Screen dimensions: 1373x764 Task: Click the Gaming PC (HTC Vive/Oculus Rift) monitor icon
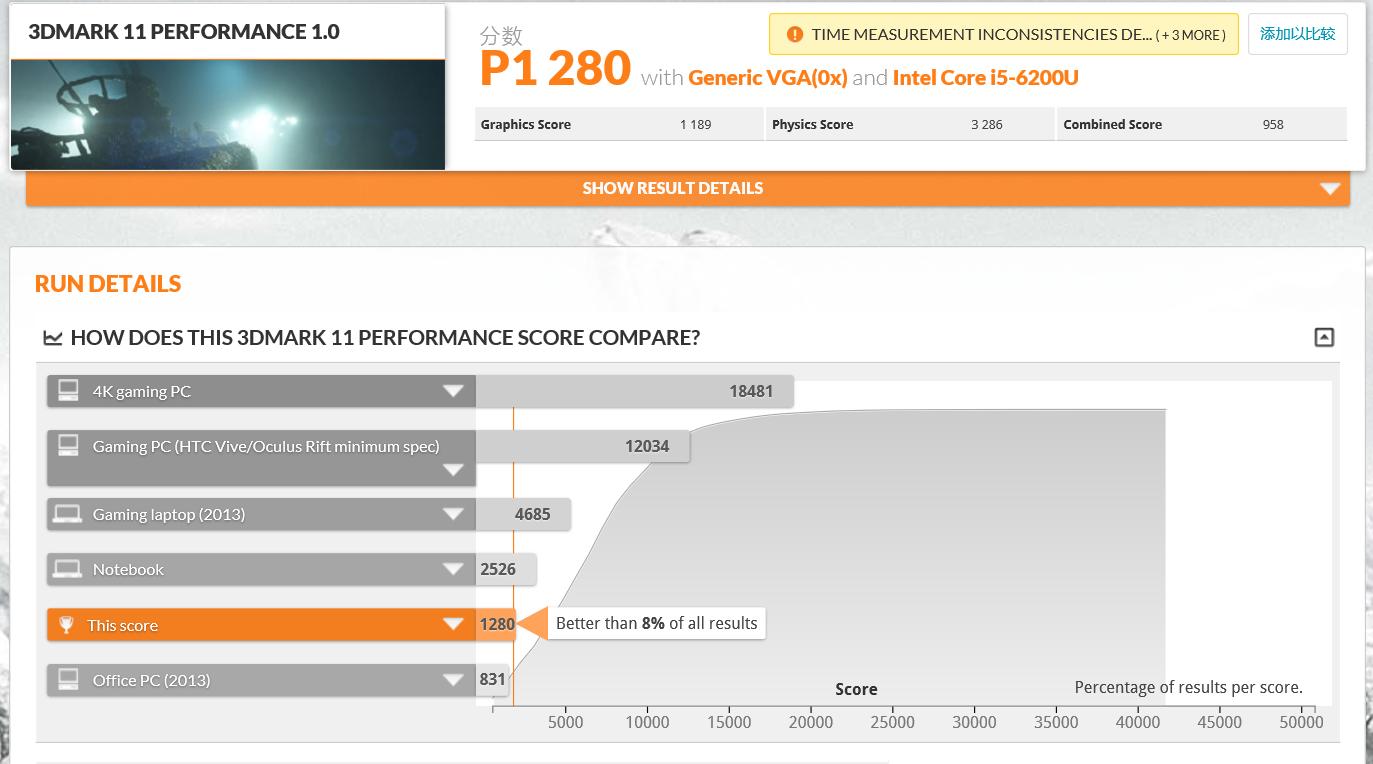68,446
